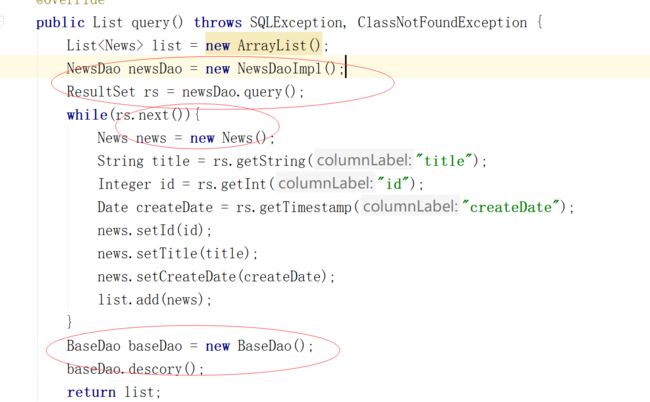Viewport: 650px width, 402px height.
Task: Select "ClassNotFoundException" in the throws clause
Action: 442,22
